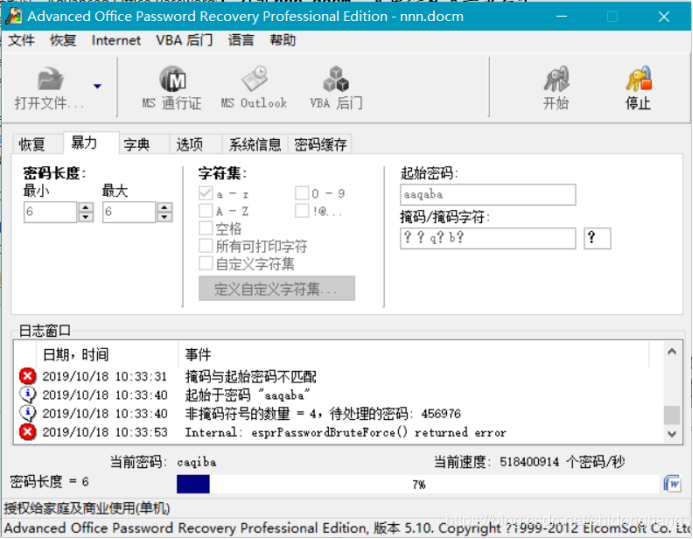Decrease the minimum (最小) password length
Screen dimensions: 693x539
(86, 217)
